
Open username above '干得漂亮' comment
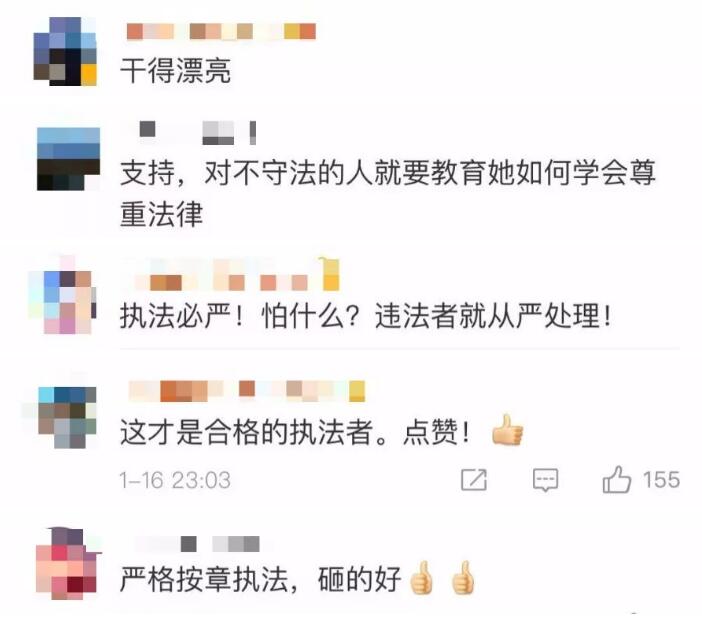pos(221,32)
